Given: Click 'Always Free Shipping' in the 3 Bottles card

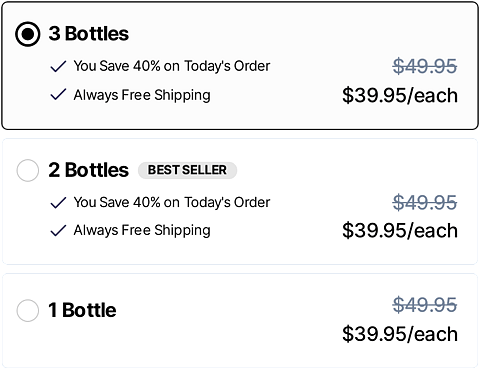Looking at the screenshot, I should tap(142, 95).
